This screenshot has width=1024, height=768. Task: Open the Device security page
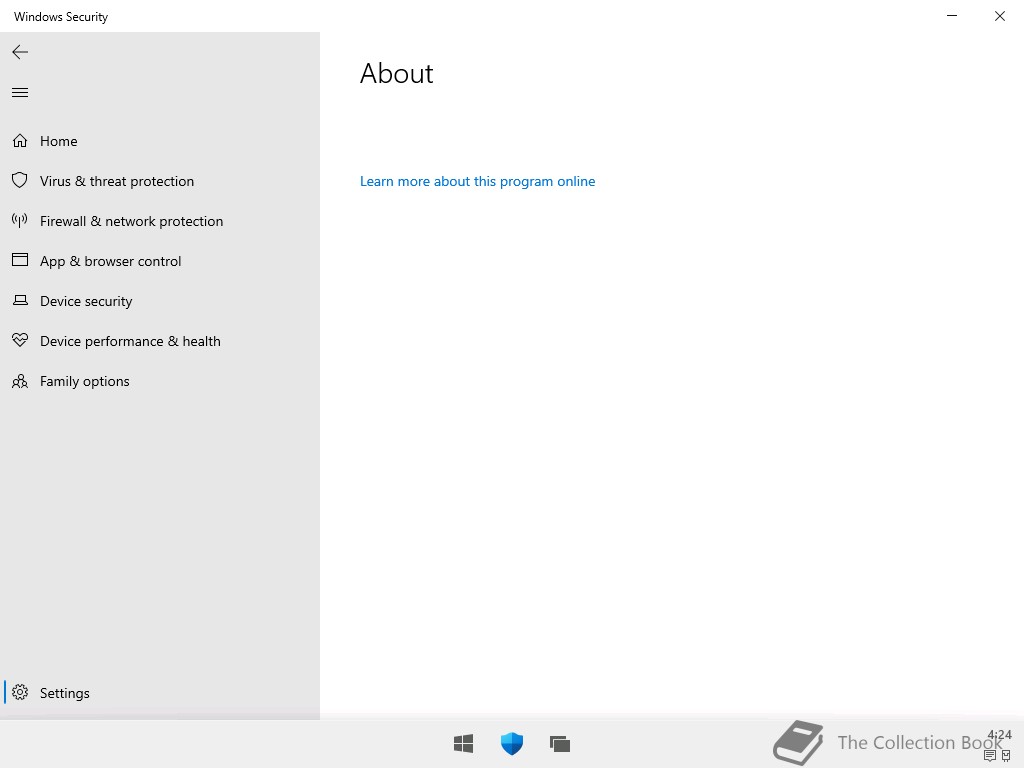(x=160, y=301)
